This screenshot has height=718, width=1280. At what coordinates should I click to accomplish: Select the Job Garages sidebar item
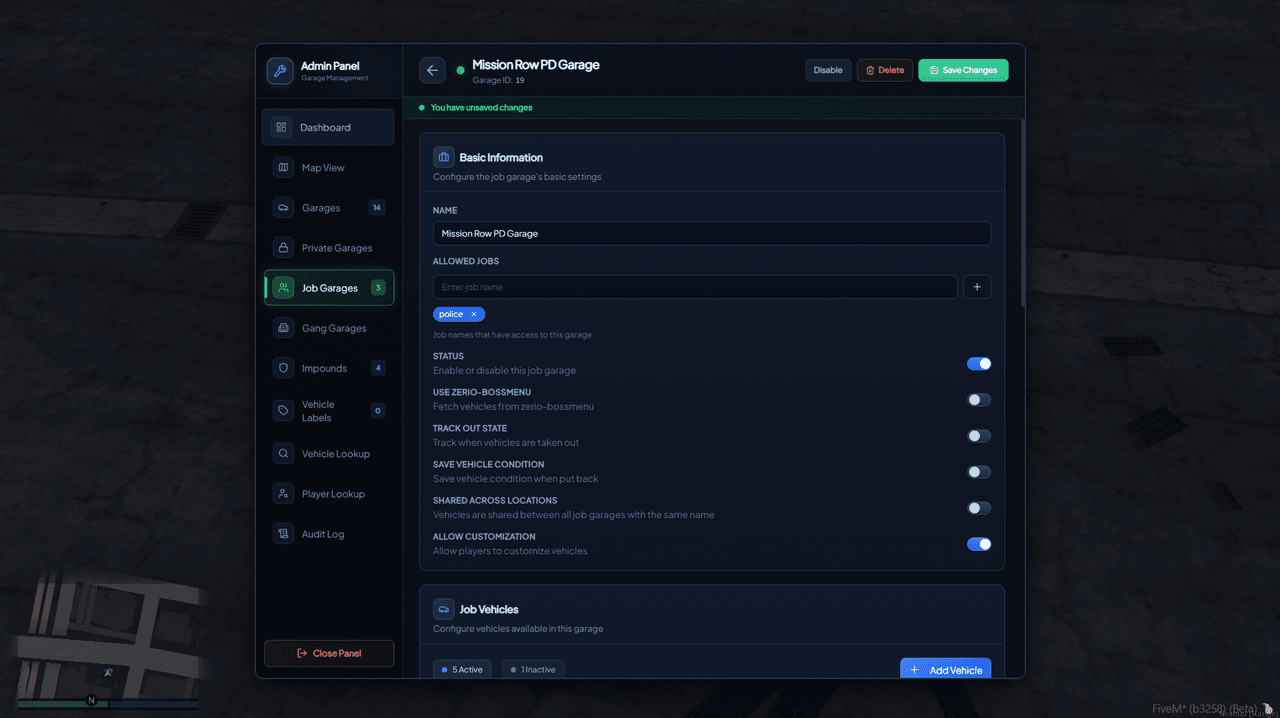click(329, 288)
